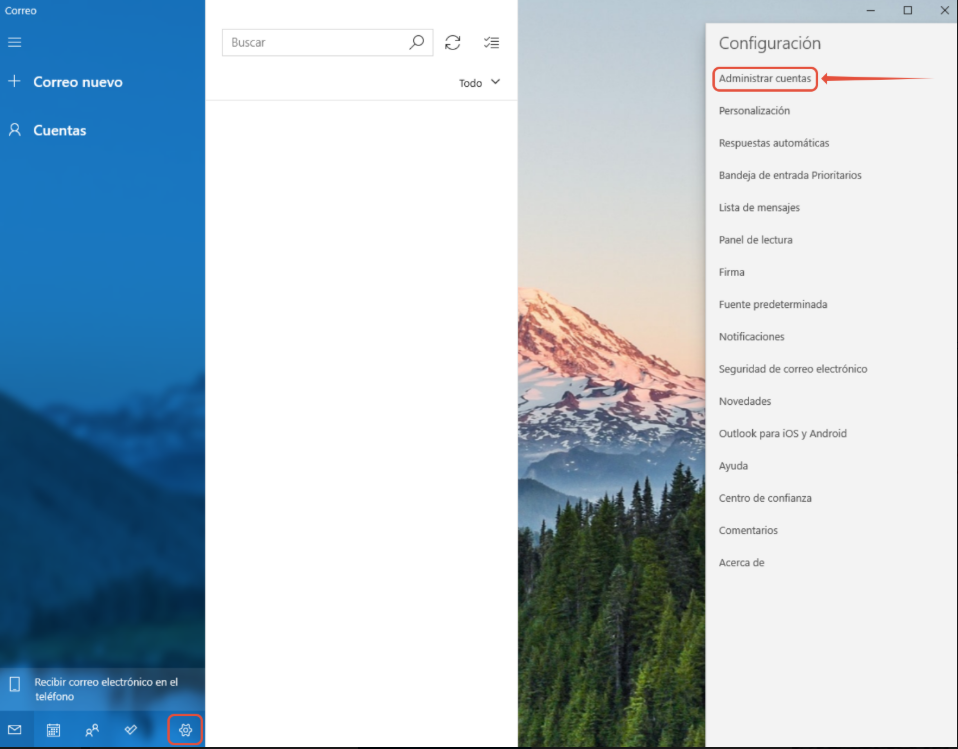The image size is (958, 749).
Task: Enter selection mode with the checklist icon
Action: tap(491, 42)
